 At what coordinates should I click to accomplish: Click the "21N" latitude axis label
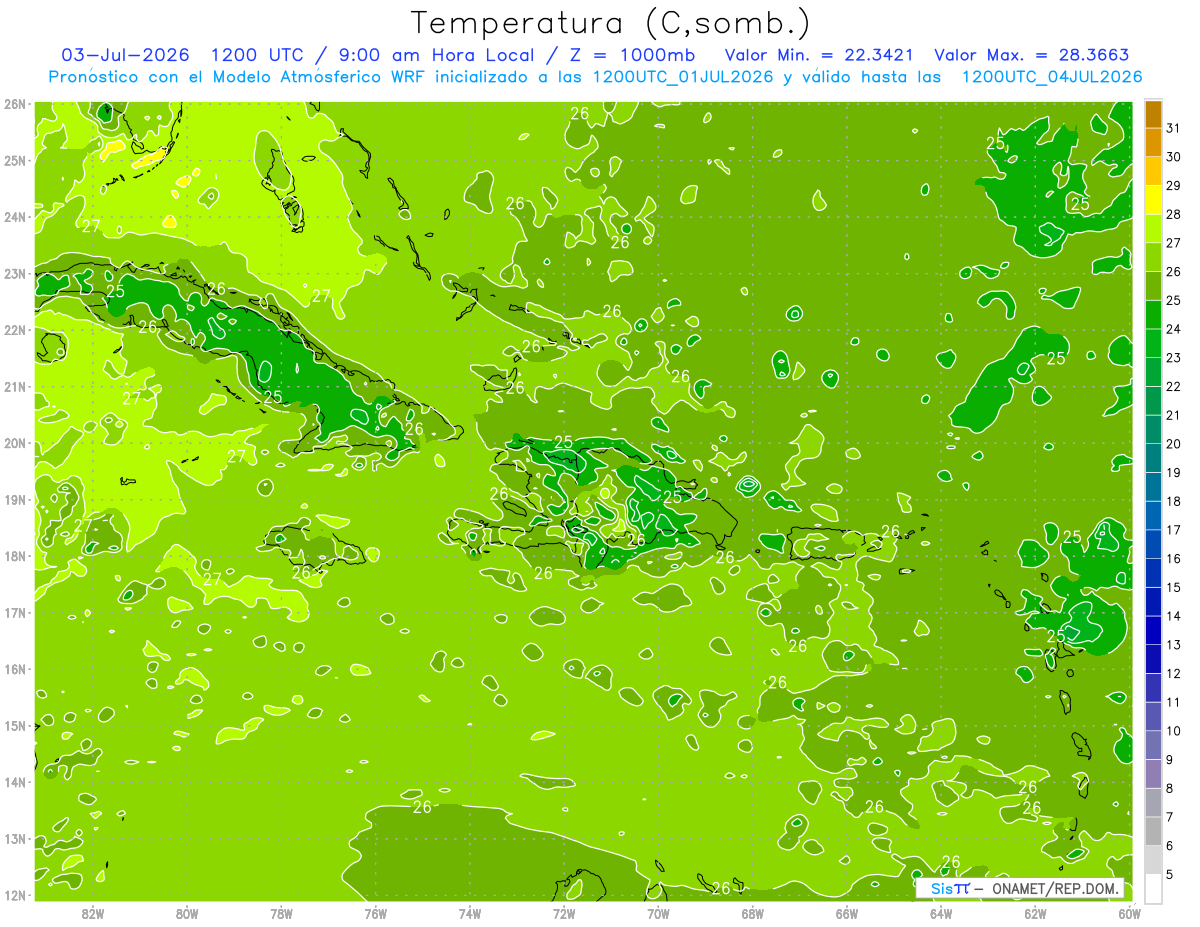(15, 386)
